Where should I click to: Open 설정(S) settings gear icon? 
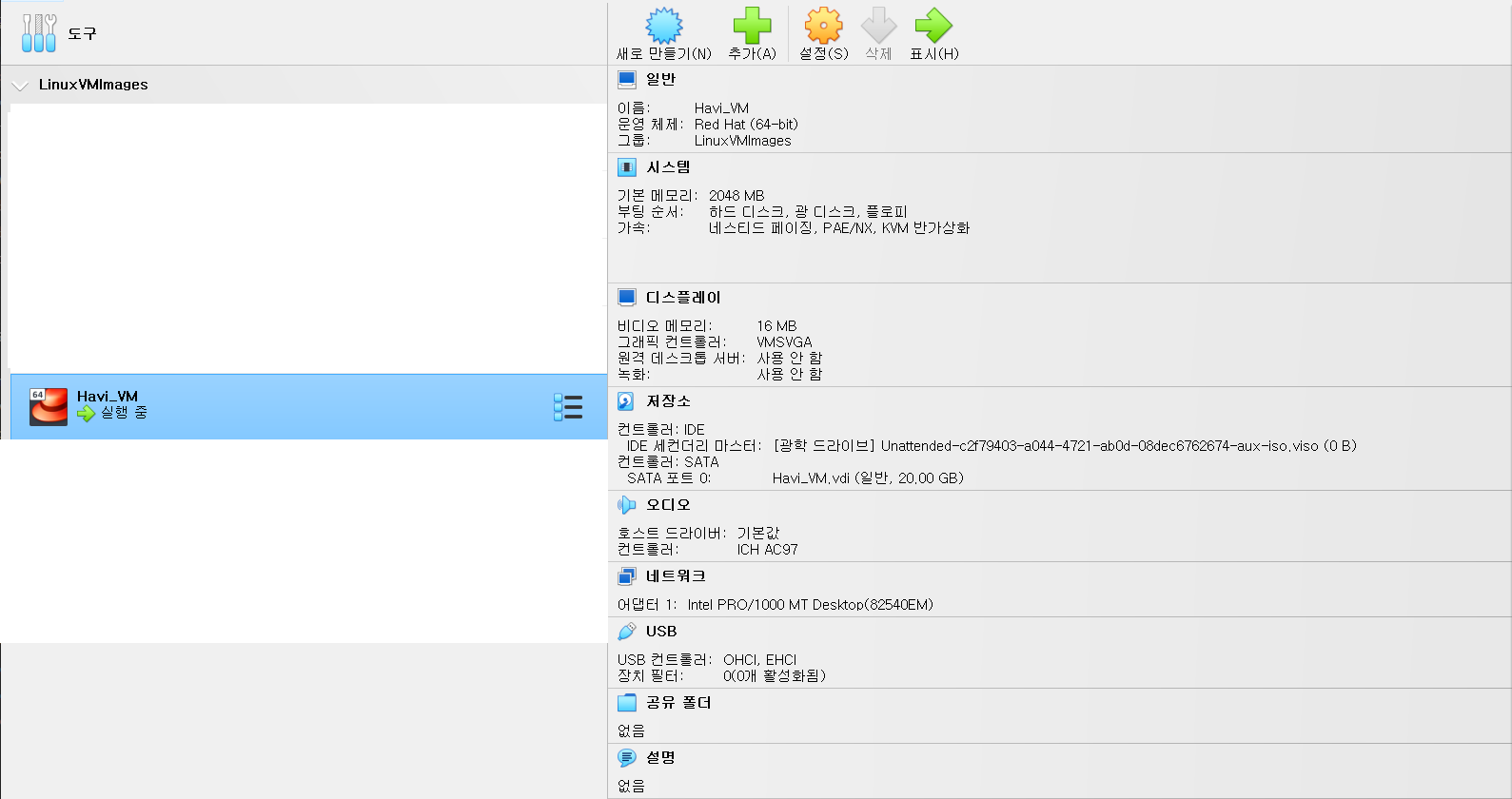[824, 26]
